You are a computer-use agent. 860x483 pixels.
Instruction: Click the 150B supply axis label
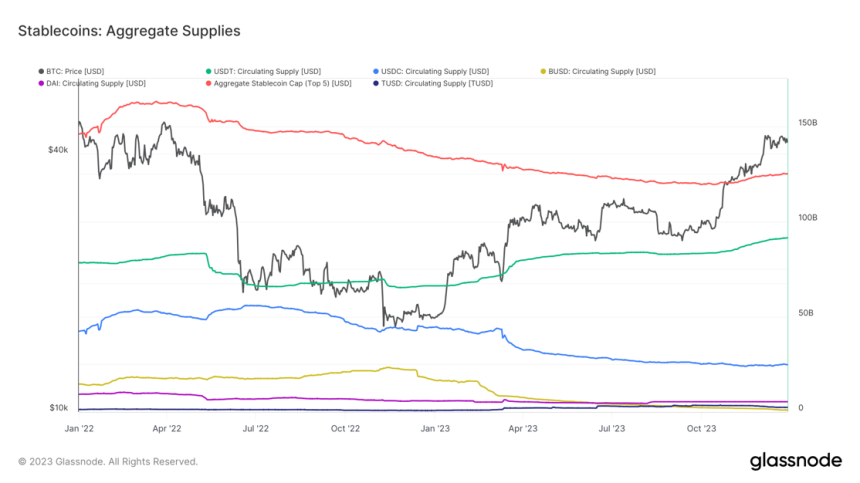point(804,122)
